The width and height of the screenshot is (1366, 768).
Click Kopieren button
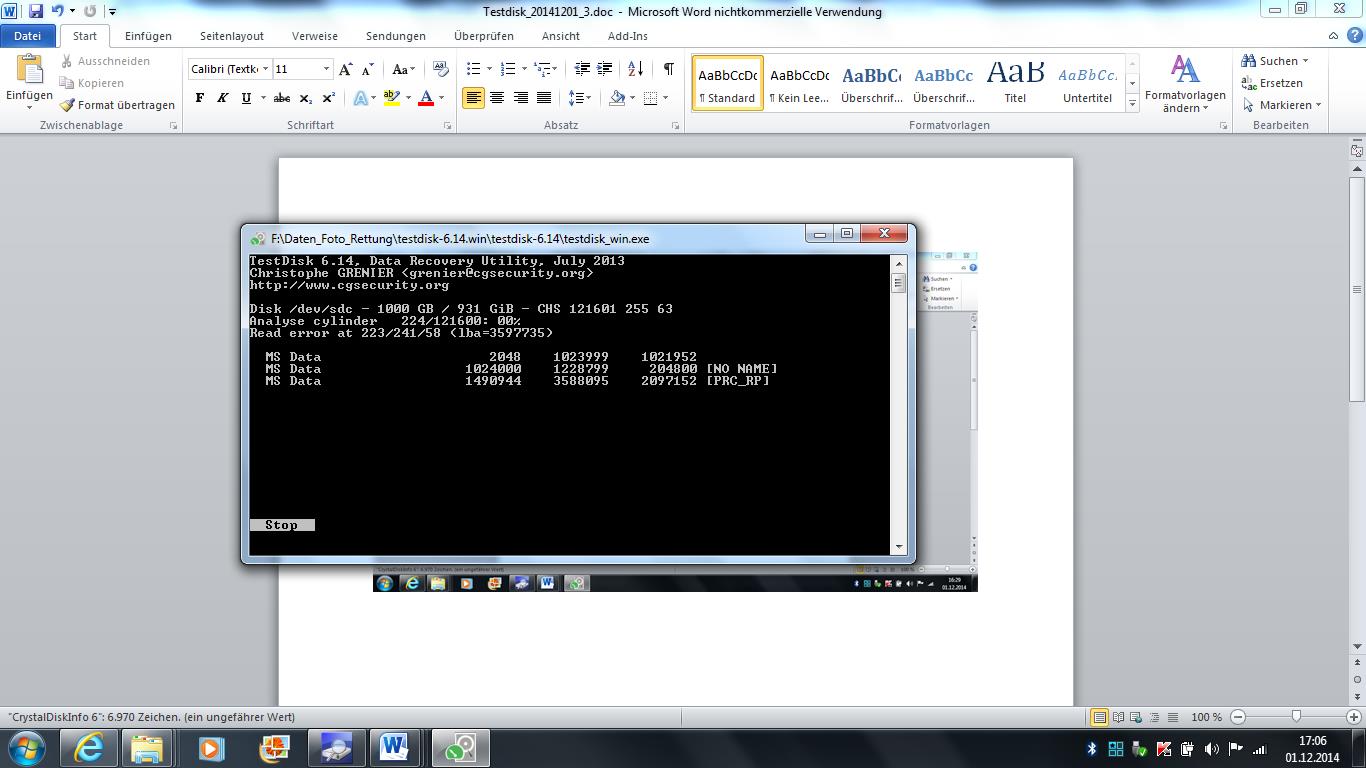(92, 83)
